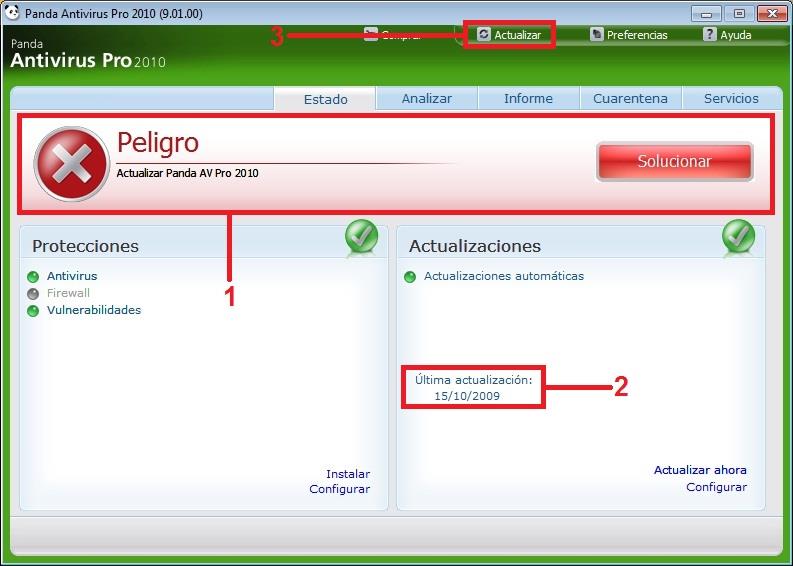Click green status dot beside Vulnerabilidades

click(x=33, y=311)
